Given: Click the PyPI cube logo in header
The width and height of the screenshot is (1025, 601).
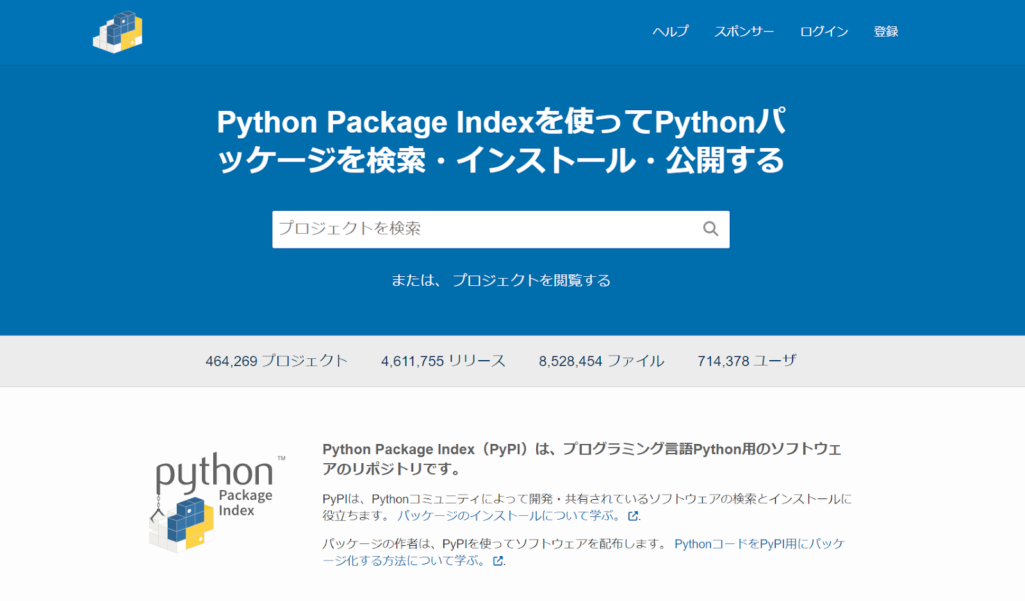Looking at the screenshot, I should [x=118, y=32].
